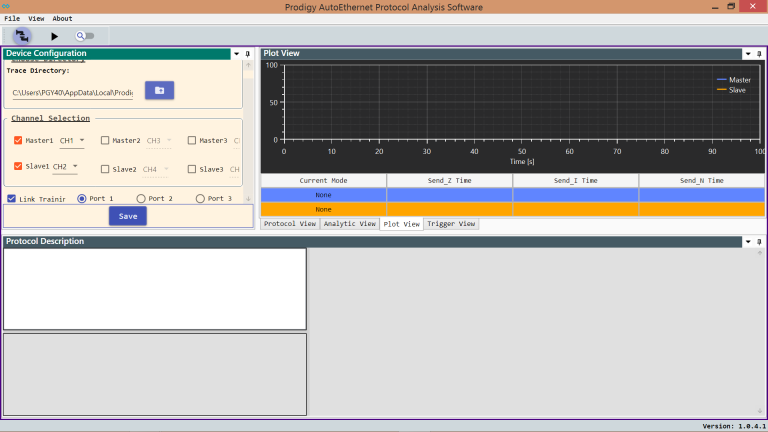Open the Slave1 CH2 channel dropdown

[x=65, y=167]
